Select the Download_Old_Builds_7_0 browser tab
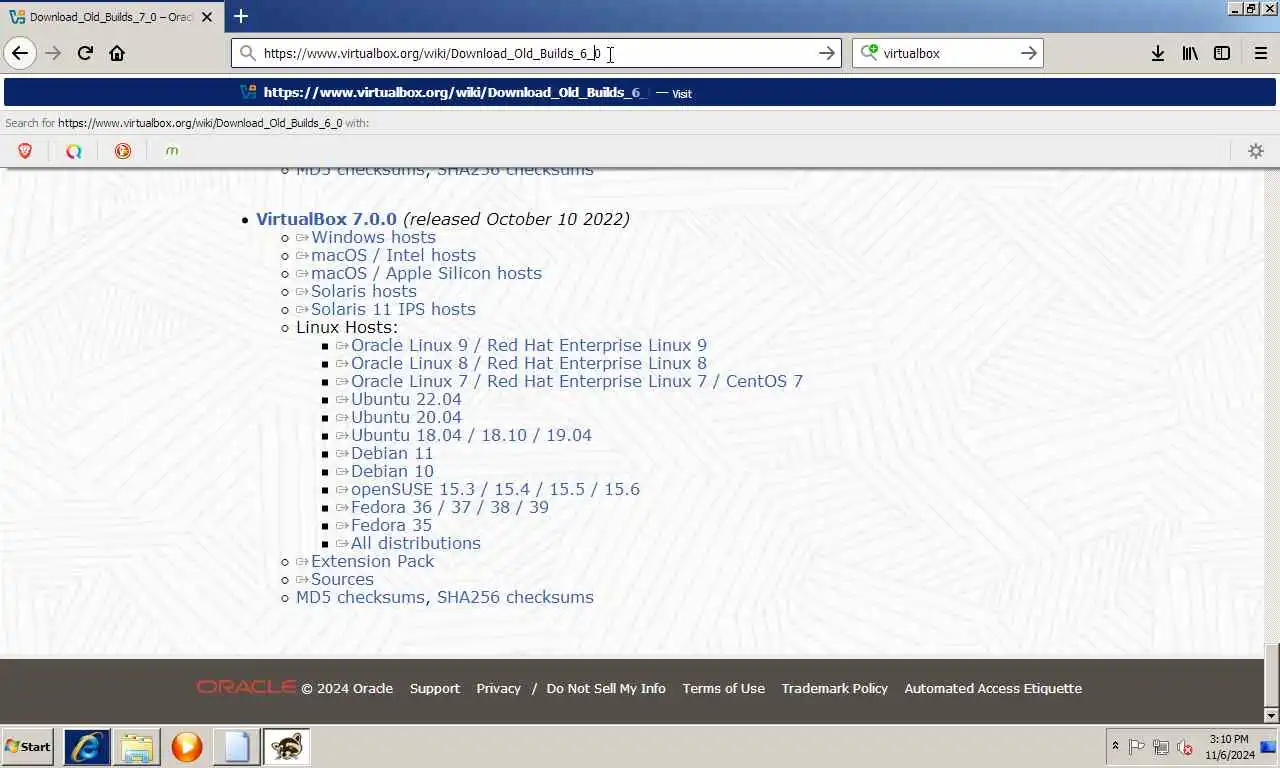This screenshot has width=1280, height=768. [x=112, y=17]
